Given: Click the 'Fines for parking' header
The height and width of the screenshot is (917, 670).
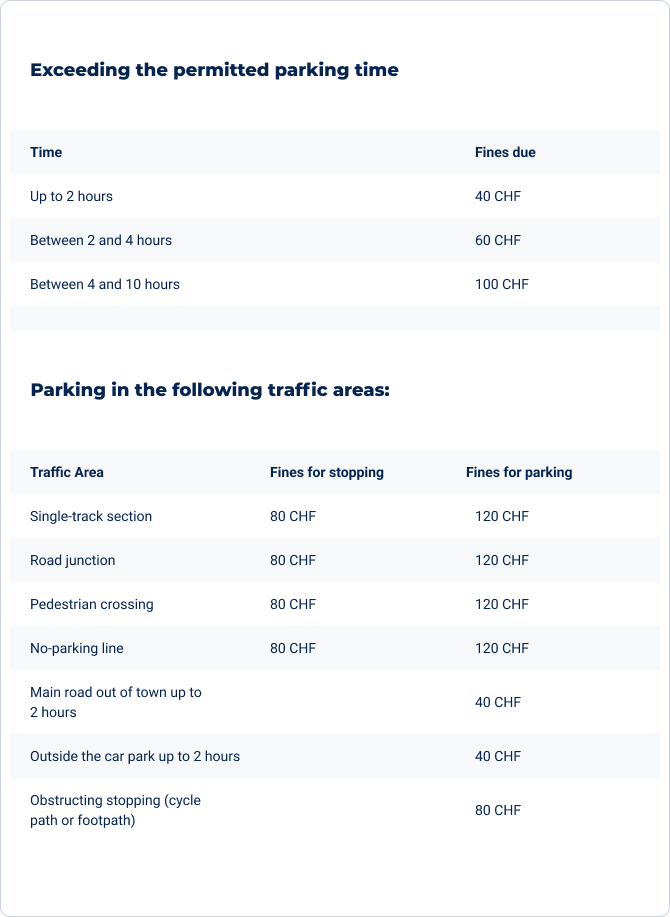Looking at the screenshot, I should (x=519, y=473).
